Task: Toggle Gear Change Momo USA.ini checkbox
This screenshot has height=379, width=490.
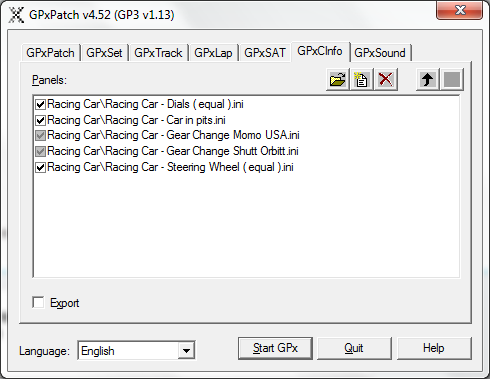Action: (x=40, y=136)
